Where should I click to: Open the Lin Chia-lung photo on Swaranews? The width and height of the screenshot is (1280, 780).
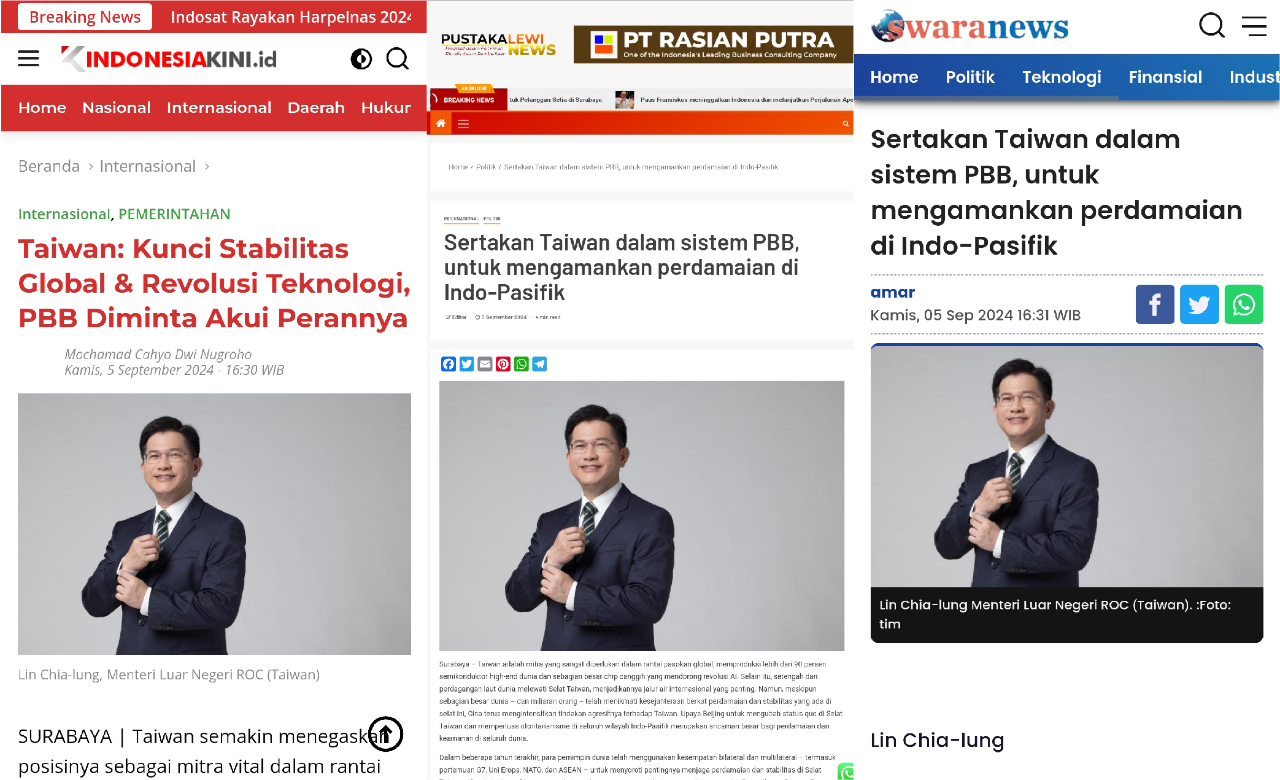(x=1067, y=466)
